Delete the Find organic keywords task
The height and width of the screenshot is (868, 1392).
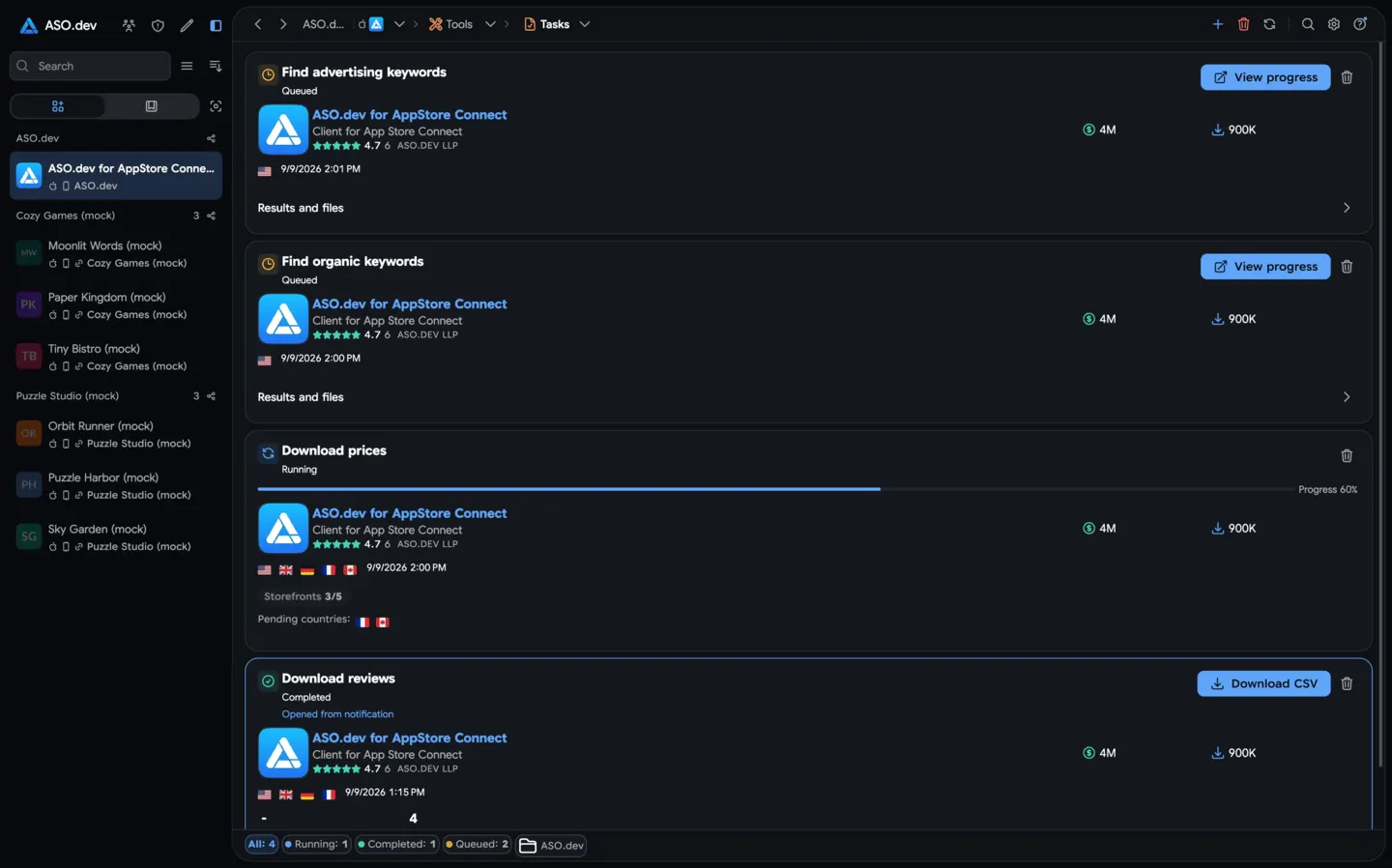point(1347,267)
